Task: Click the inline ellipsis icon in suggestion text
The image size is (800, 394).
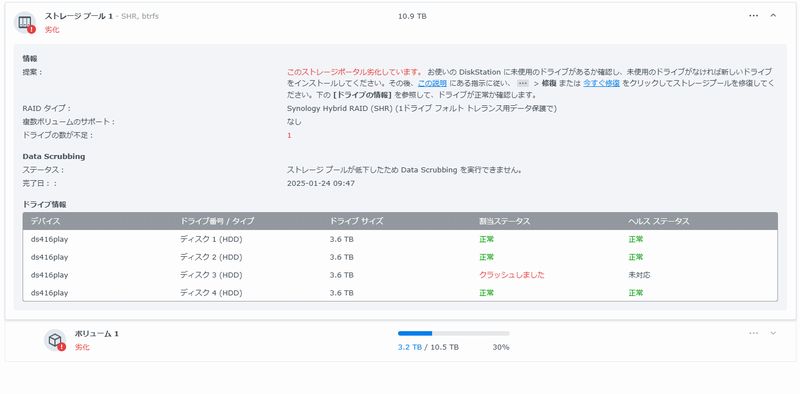Action: click(522, 83)
